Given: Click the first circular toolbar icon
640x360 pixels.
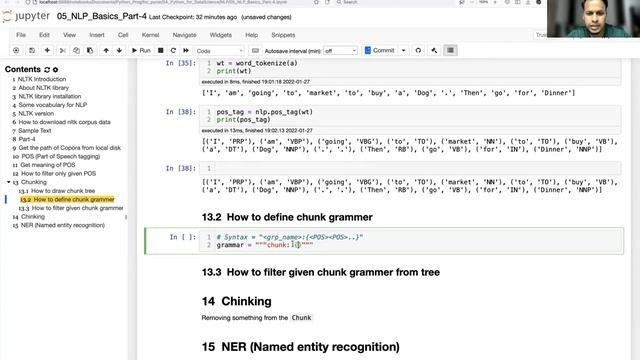Looking at the screenshot, I should pos(16,51).
